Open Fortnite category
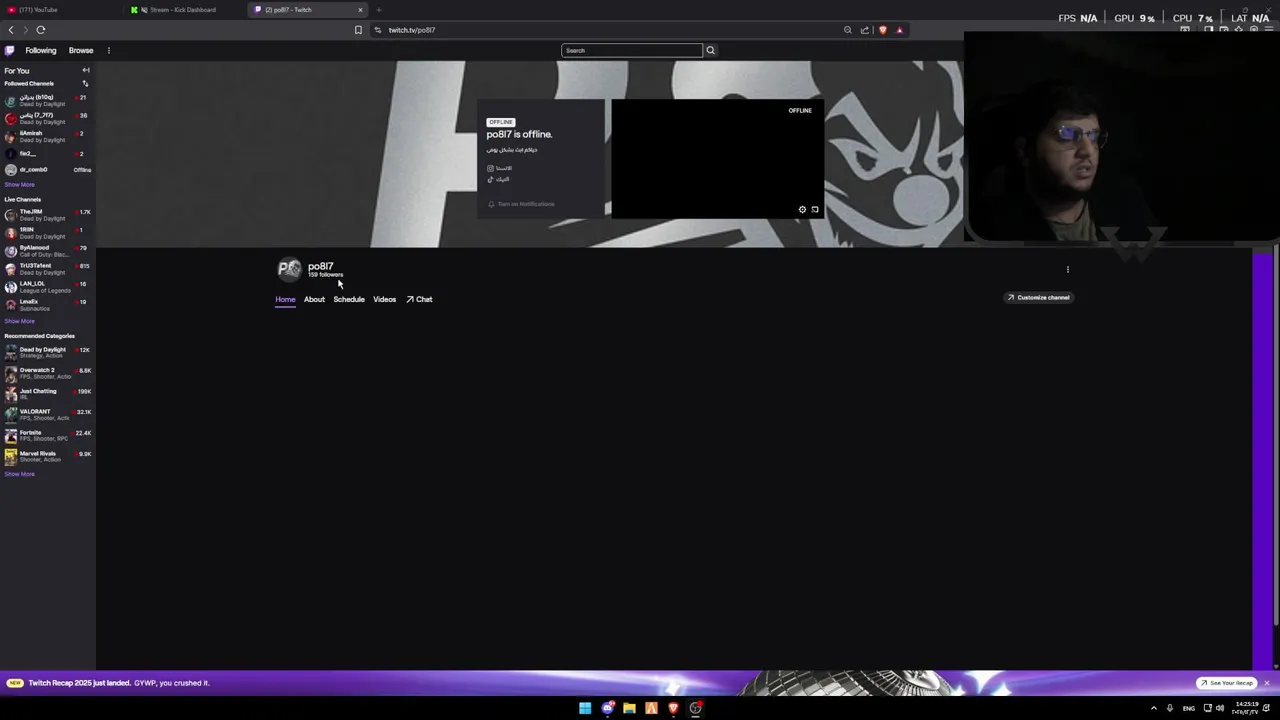Screen dimensions: 1280x720 47,435
